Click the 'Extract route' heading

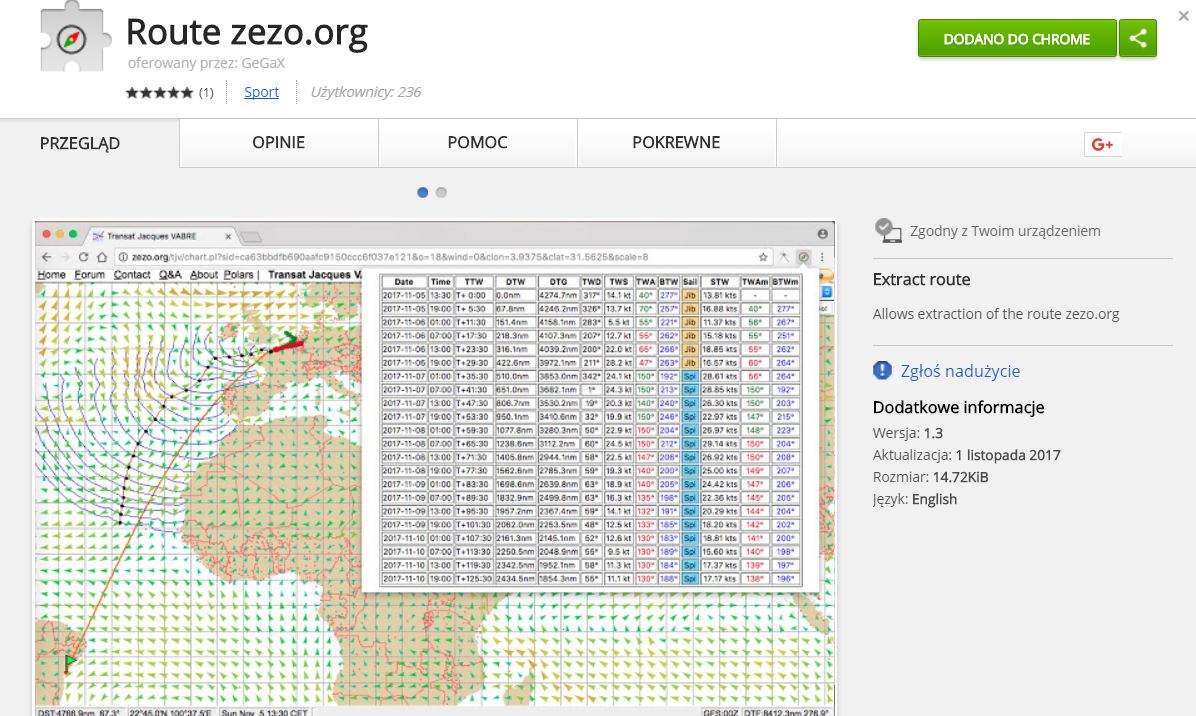921,280
